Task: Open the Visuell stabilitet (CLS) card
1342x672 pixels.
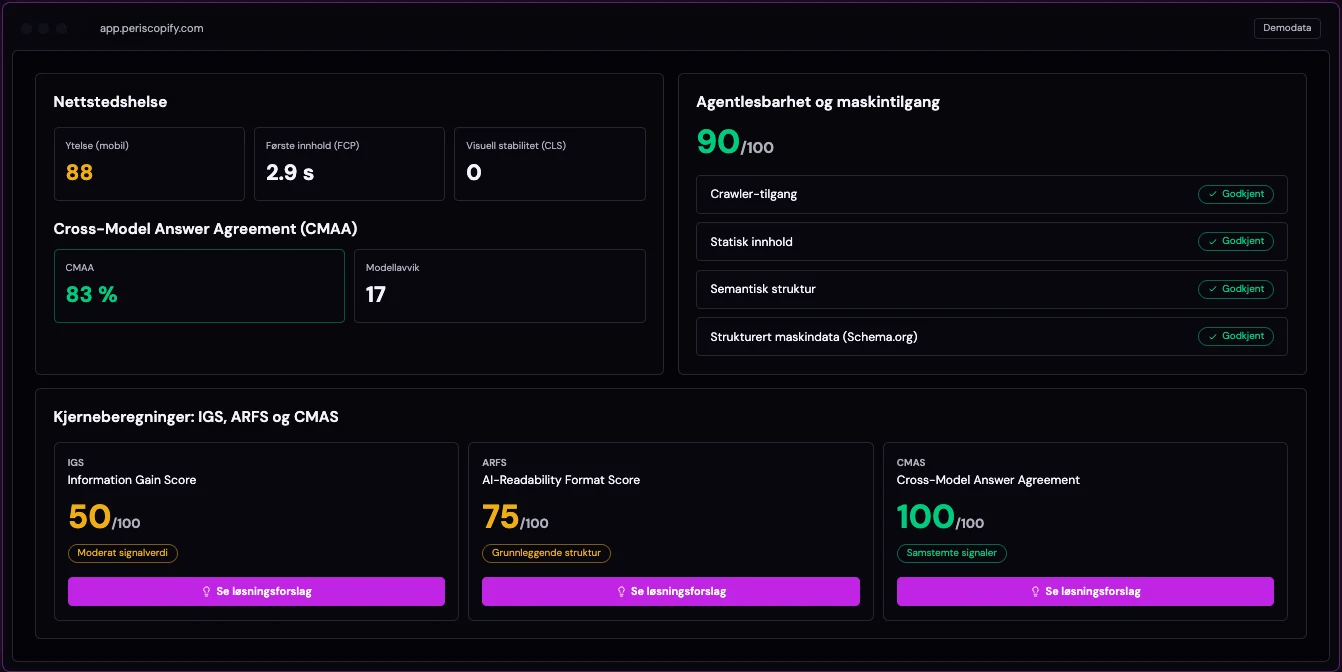Action: point(550,164)
